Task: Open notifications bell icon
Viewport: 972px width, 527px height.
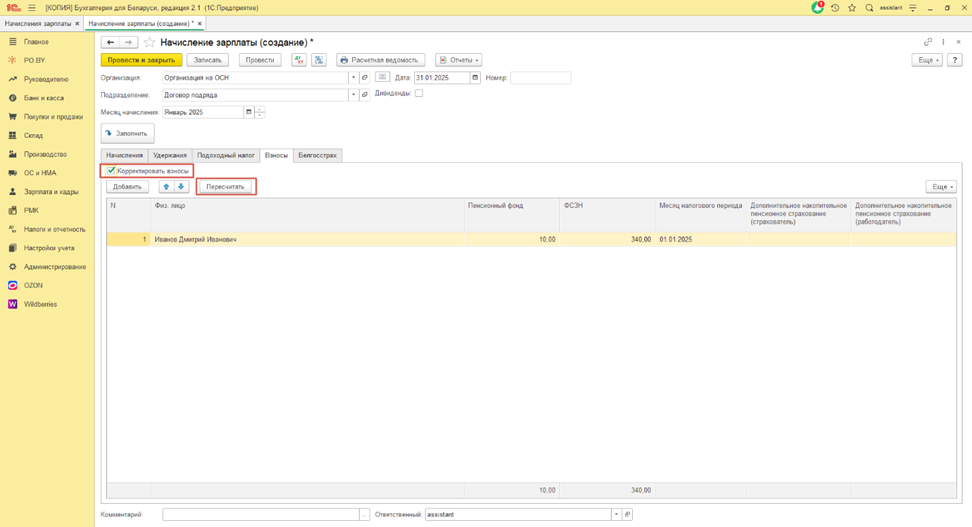Action: pyautogui.click(x=818, y=8)
